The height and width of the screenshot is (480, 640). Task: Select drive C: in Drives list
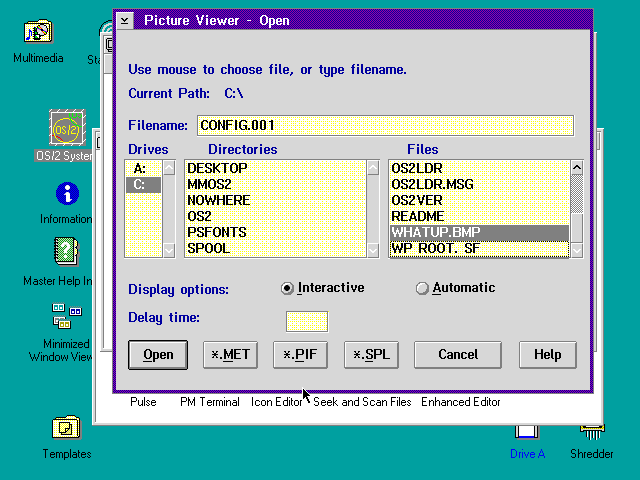click(143, 184)
